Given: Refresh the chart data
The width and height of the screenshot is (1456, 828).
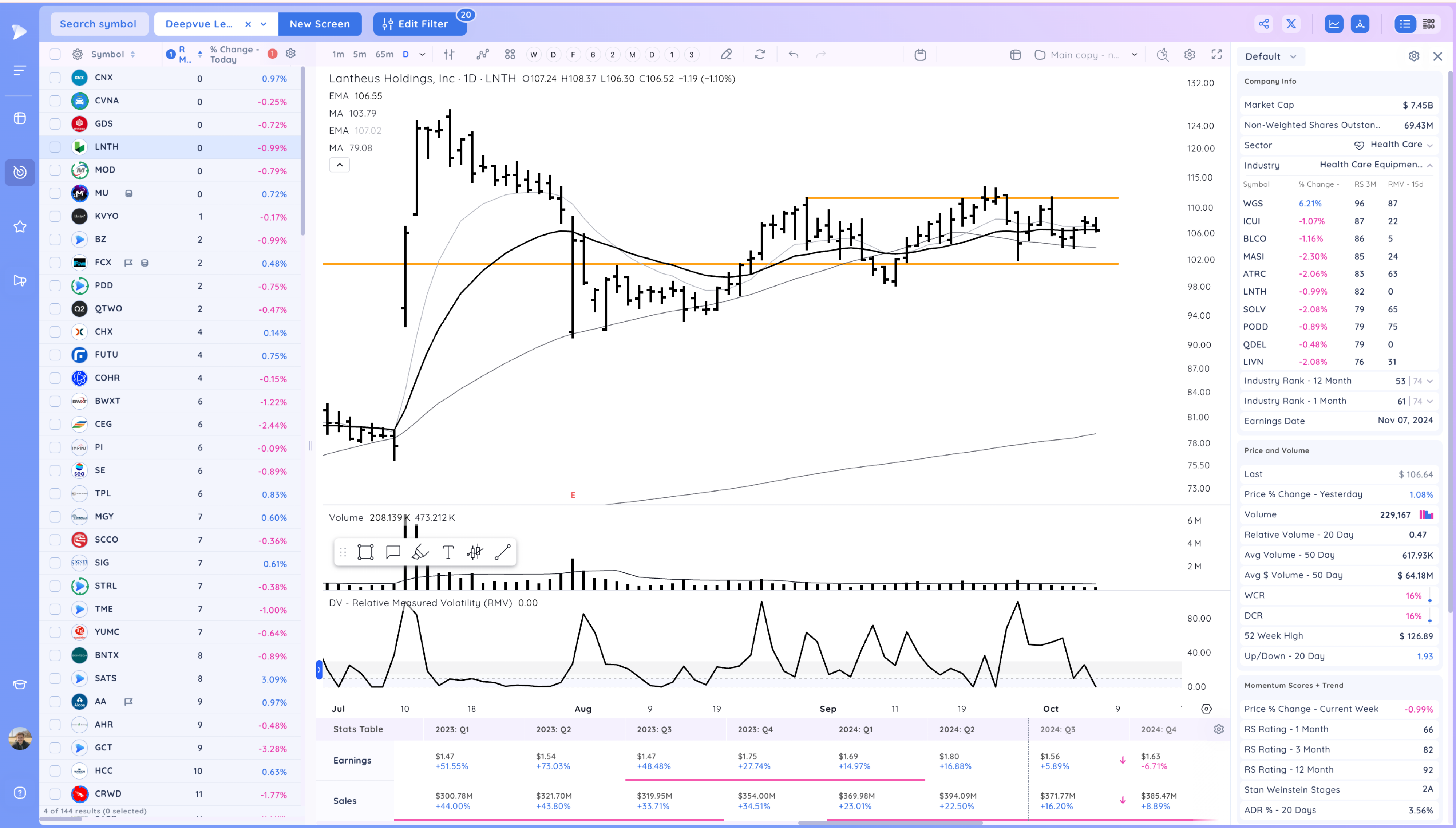Looking at the screenshot, I should click(x=760, y=55).
